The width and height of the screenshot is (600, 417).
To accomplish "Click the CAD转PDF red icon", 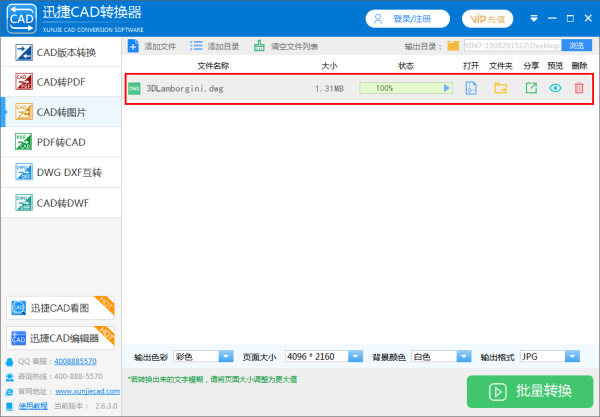I will click(x=24, y=81).
